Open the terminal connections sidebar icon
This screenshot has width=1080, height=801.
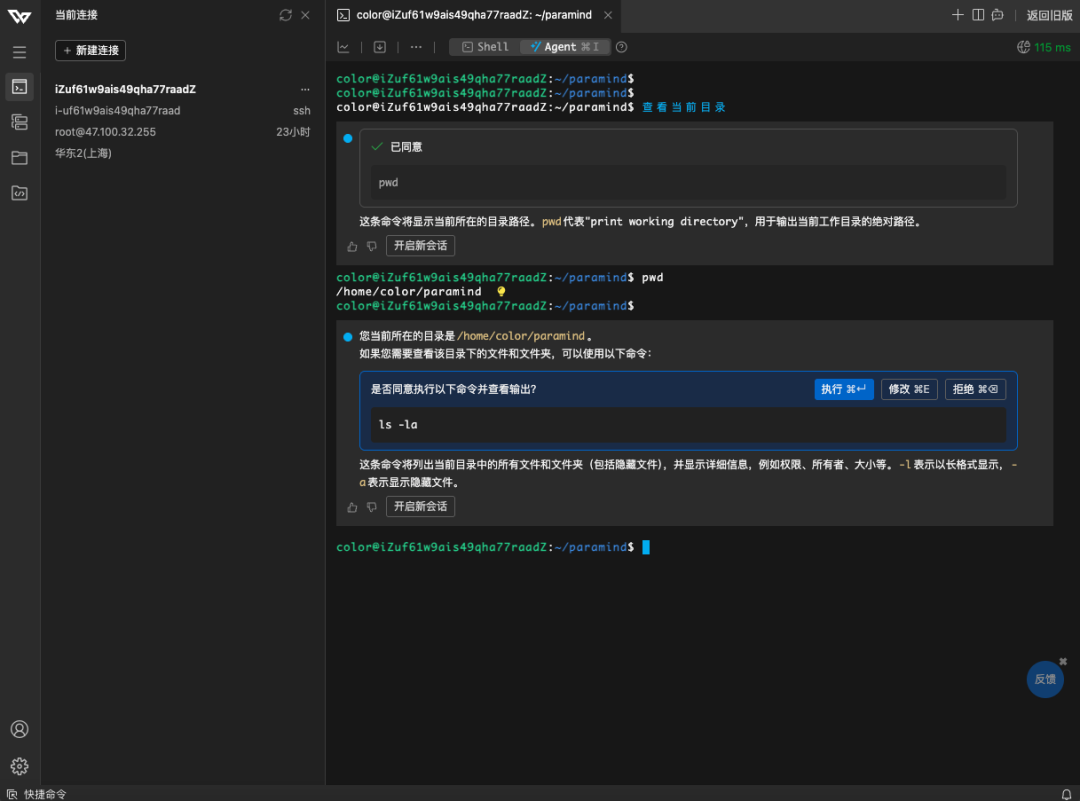click(x=19, y=86)
